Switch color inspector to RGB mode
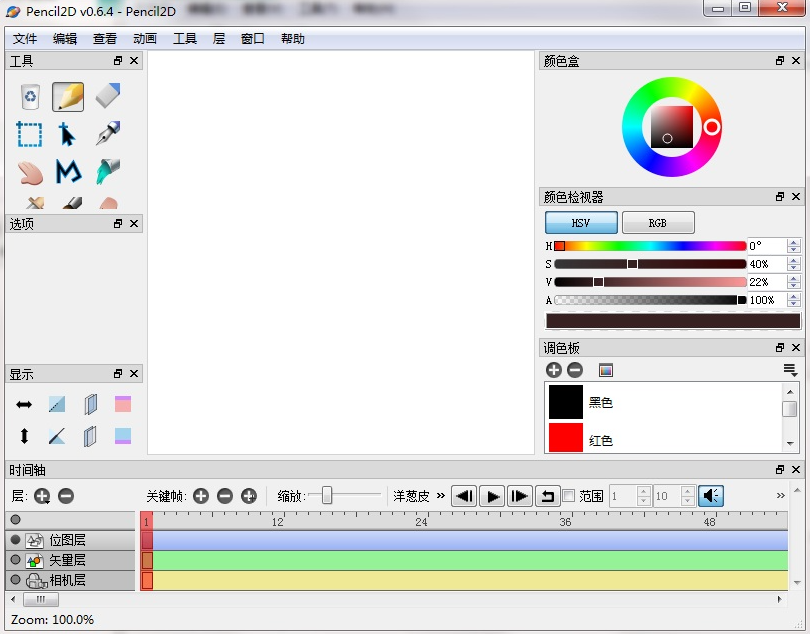 pyautogui.click(x=658, y=222)
